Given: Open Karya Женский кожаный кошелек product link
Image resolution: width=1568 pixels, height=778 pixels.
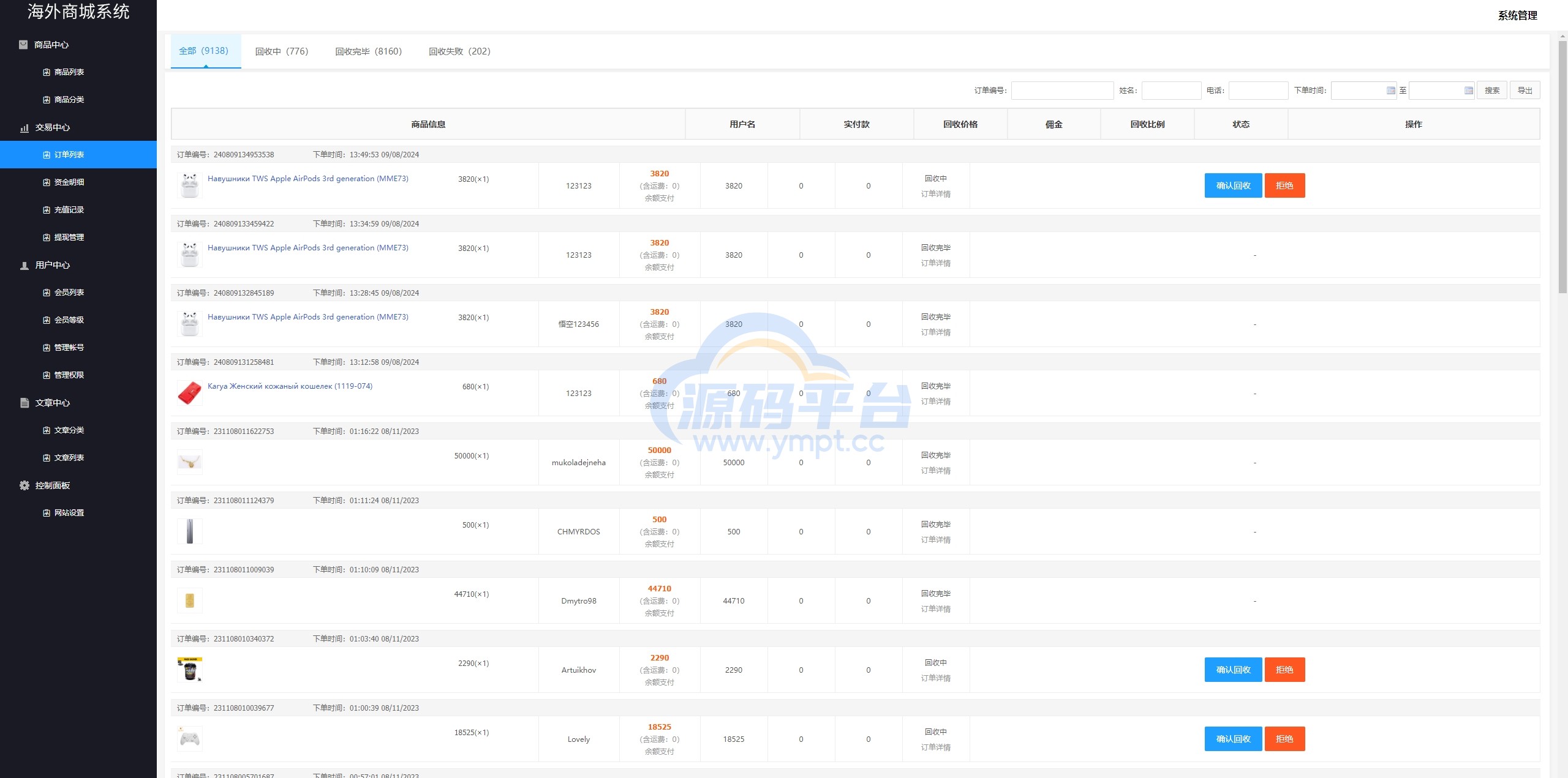Looking at the screenshot, I should [x=290, y=386].
